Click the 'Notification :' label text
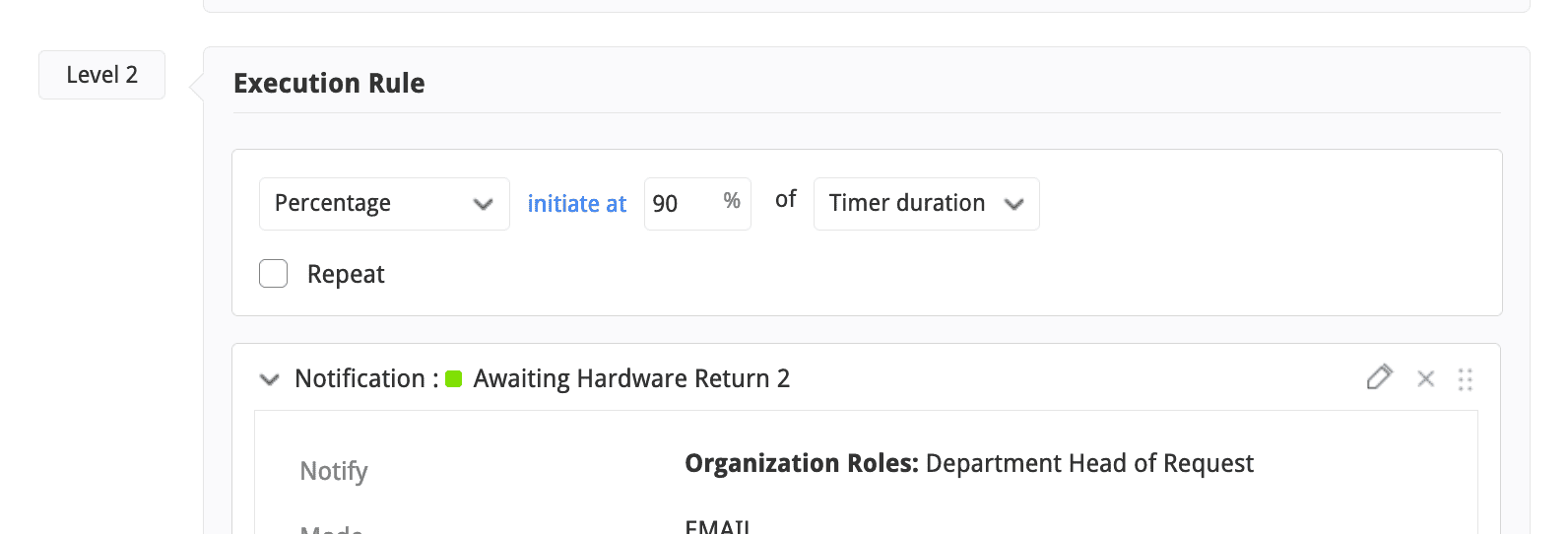This screenshot has height=534, width=1568. click(x=366, y=379)
